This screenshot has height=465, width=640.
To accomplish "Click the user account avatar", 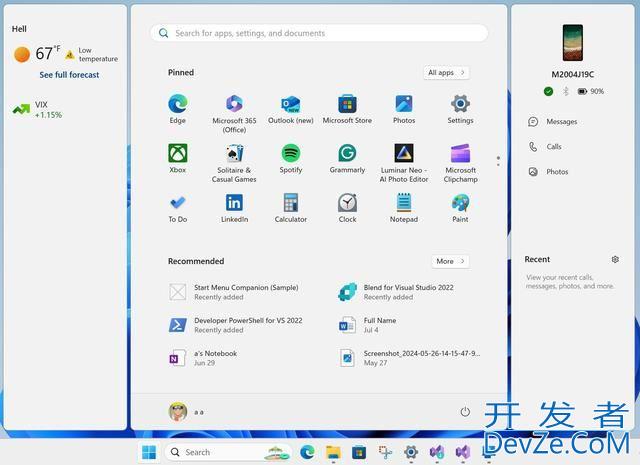I will [178, 412].
